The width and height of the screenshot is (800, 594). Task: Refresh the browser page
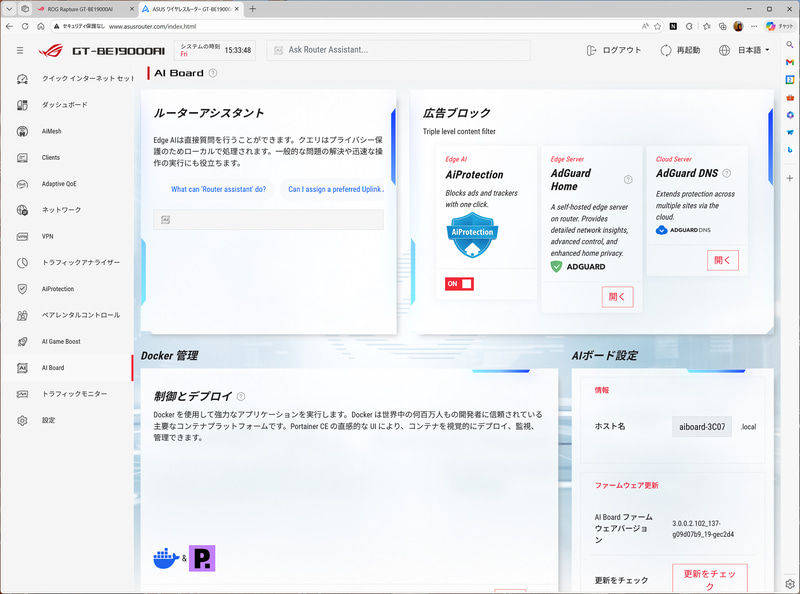click(25, 26)
